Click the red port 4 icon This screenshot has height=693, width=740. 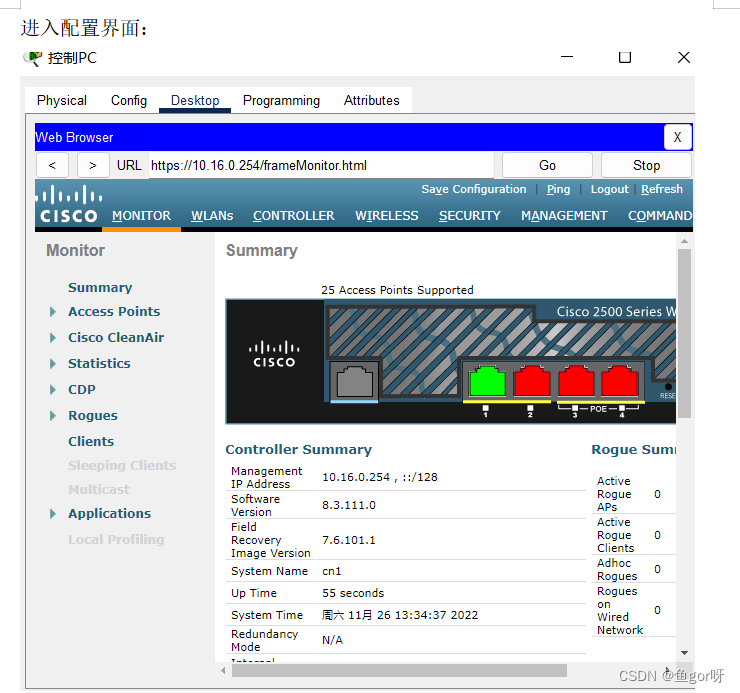(620, 381)
